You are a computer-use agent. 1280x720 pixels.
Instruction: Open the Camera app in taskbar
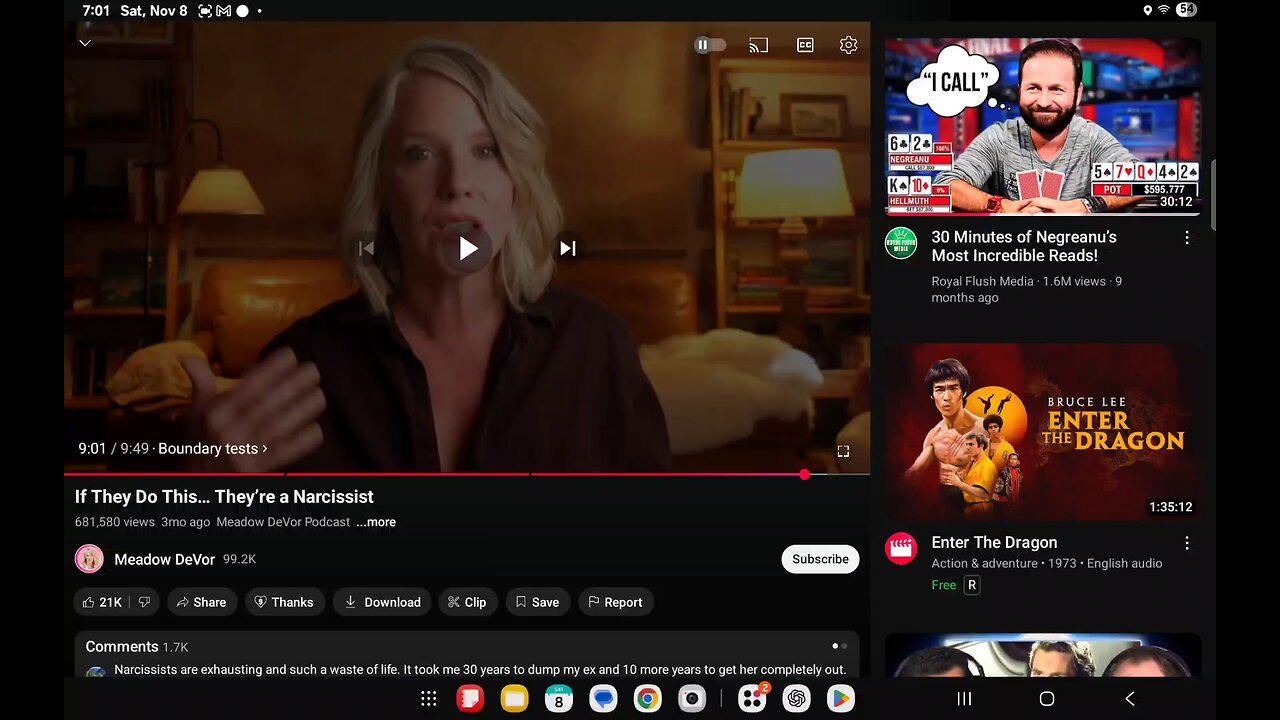click(x=692, y=699)
